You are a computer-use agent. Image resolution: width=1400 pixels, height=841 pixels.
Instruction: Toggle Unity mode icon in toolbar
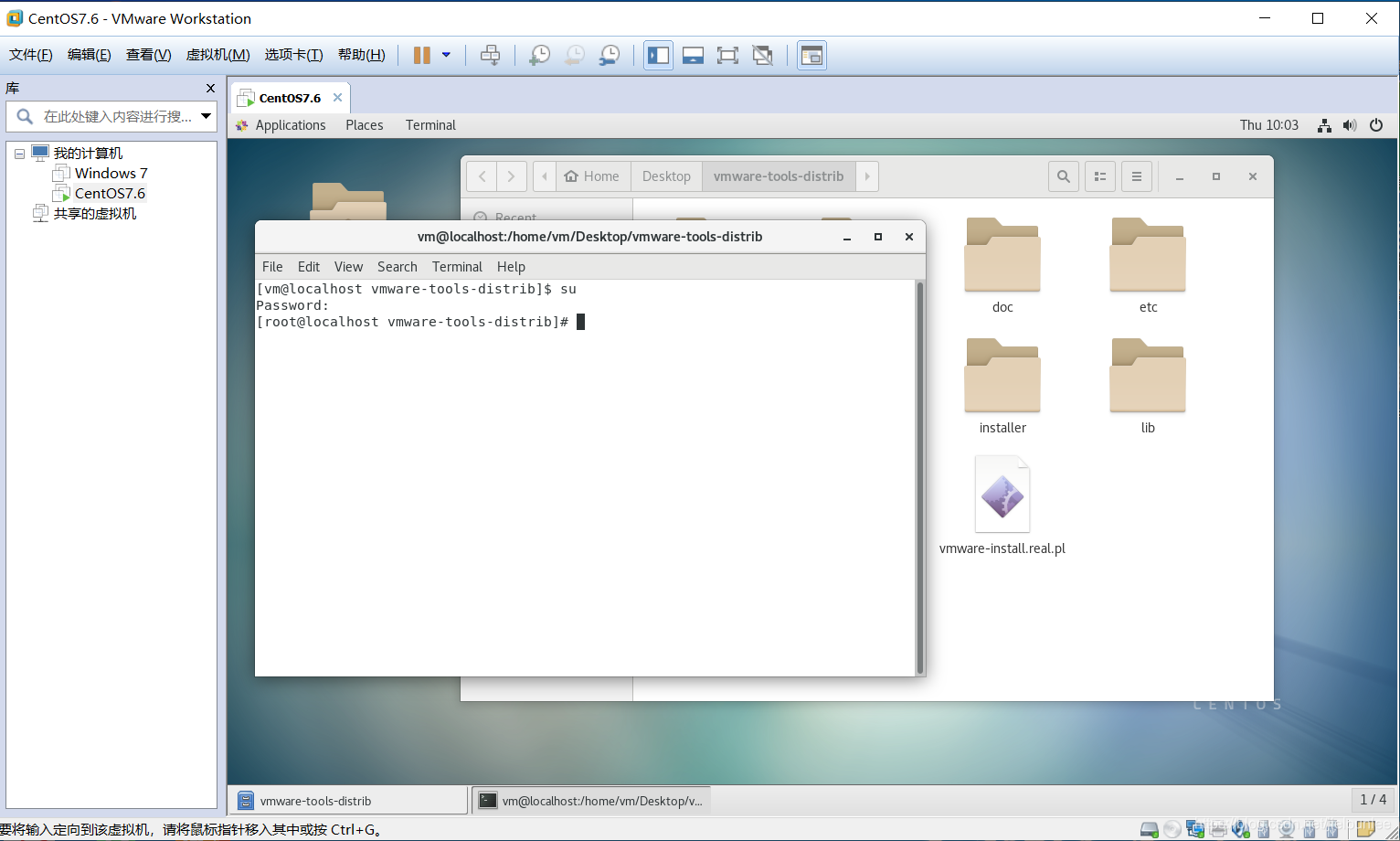(762, 55)
